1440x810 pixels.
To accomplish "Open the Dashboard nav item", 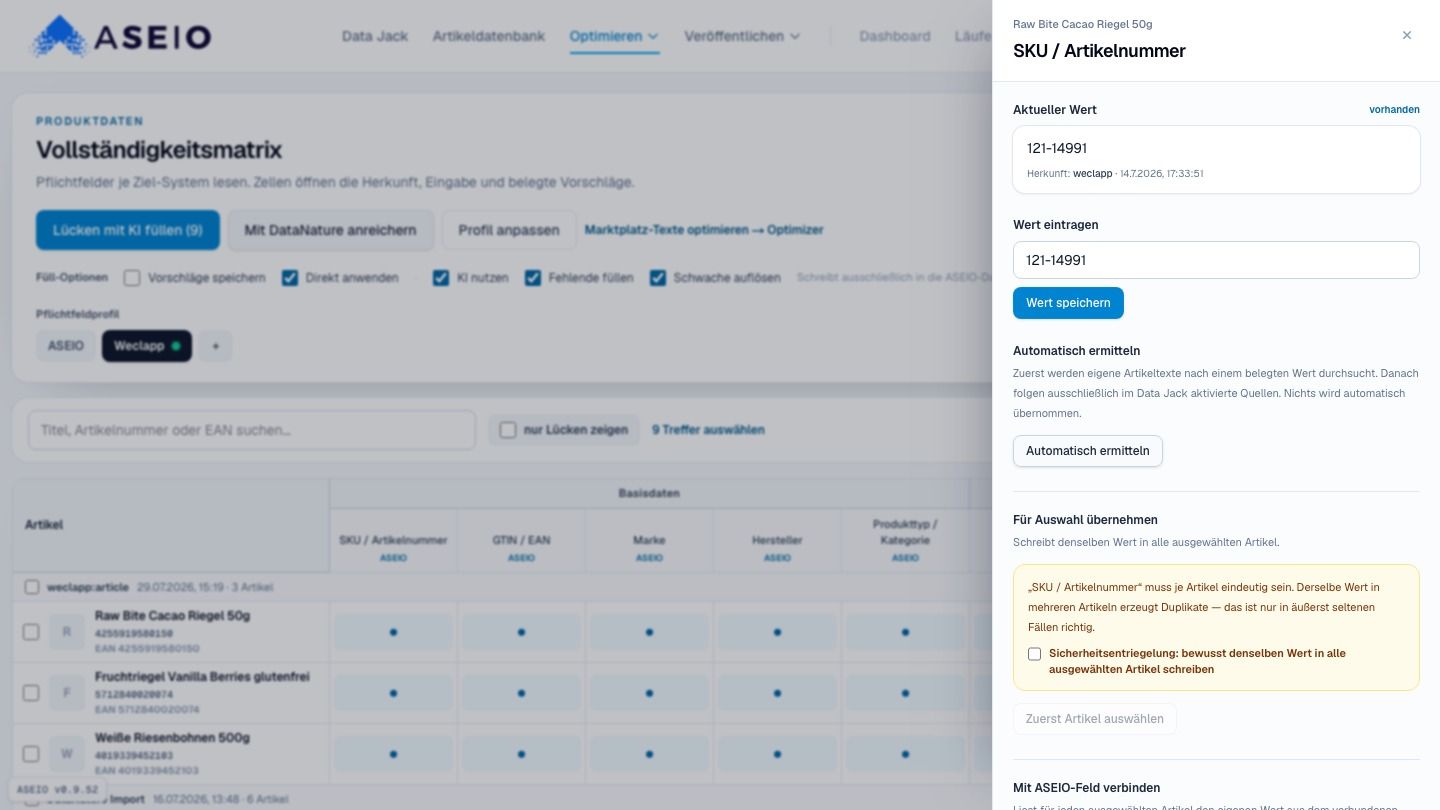I will pyautogui.click(x=895, y=36).
